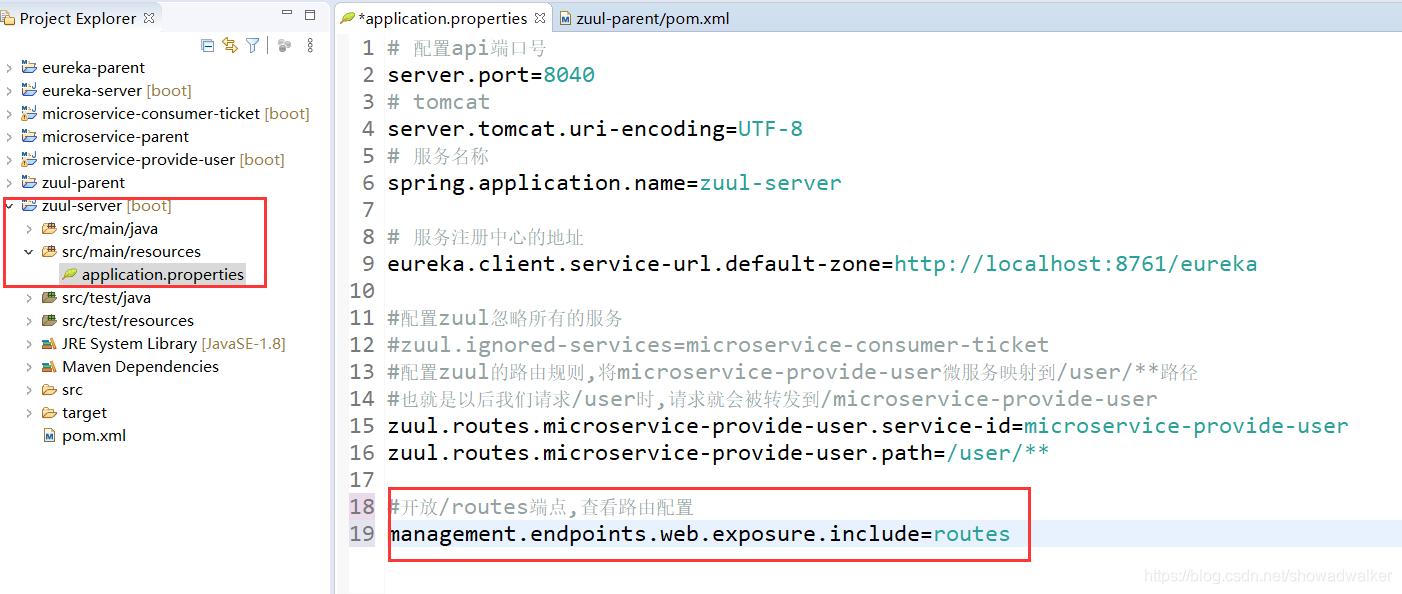Close the application.properties editor tab
The width and height of the screenshot is (1402, 594).
(540, 18)
